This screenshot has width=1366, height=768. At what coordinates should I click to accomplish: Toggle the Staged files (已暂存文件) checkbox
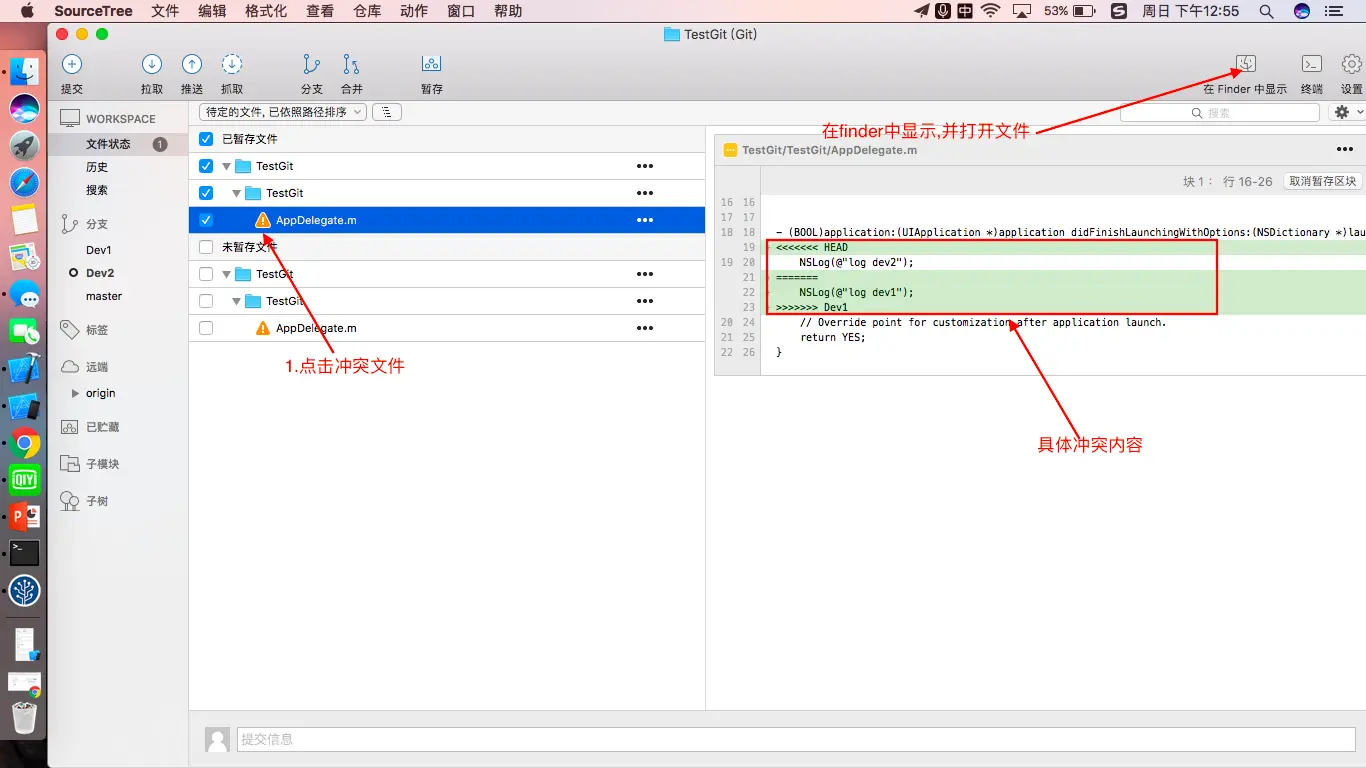pos(206,139)
